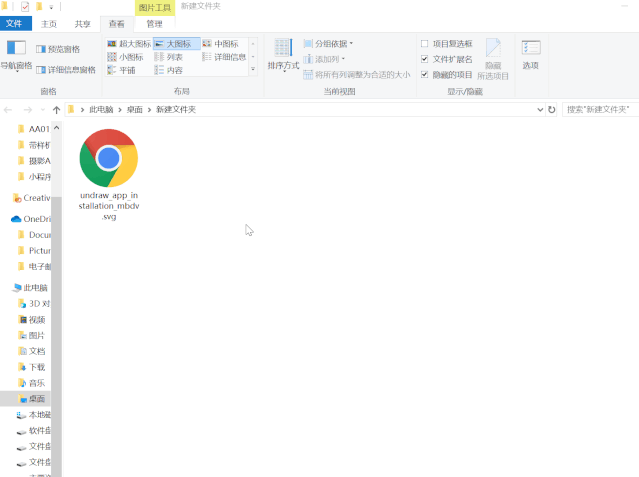This screenshot has width=639, height=477.
Task: Expand the address bar history dropdown
Action: coord(540,110)
